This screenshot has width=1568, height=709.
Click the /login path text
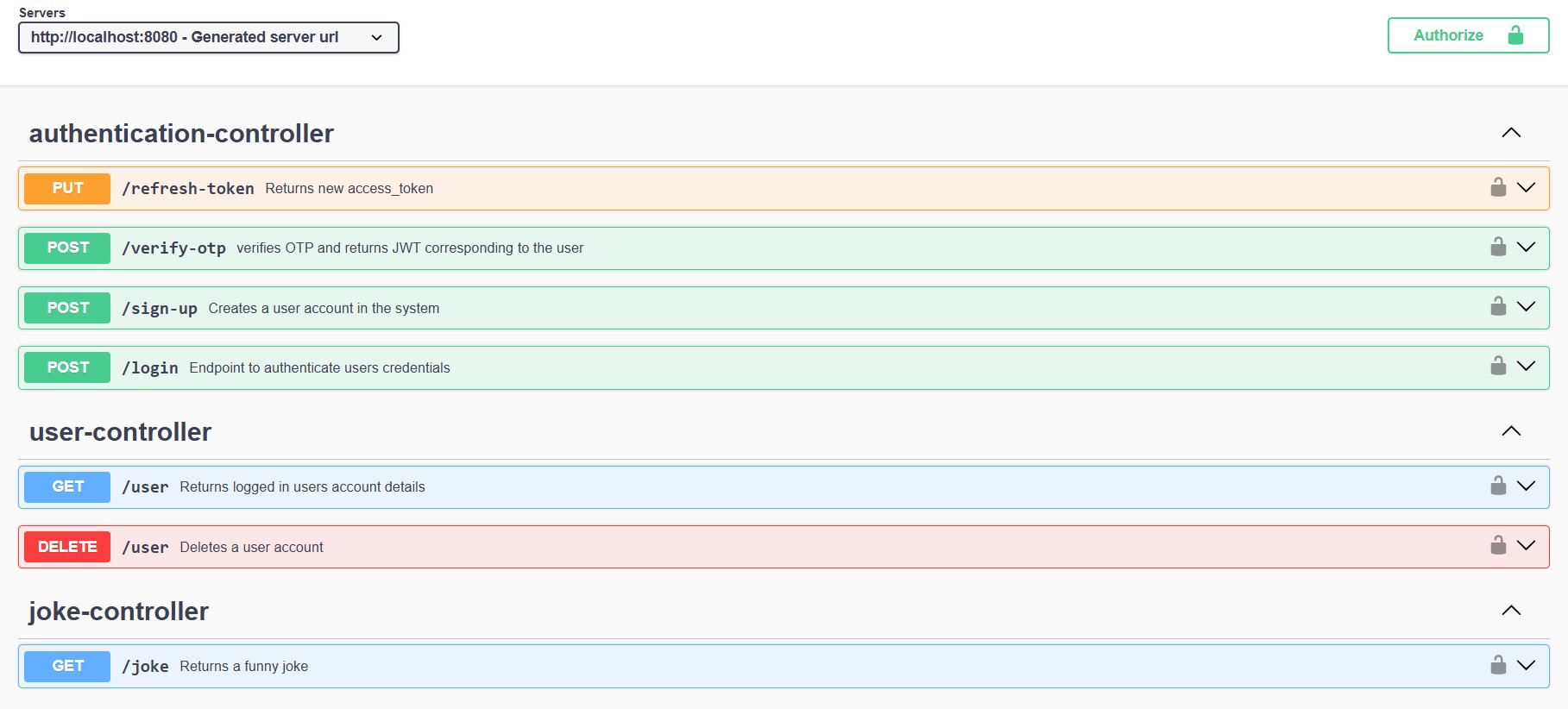point(150,368)
